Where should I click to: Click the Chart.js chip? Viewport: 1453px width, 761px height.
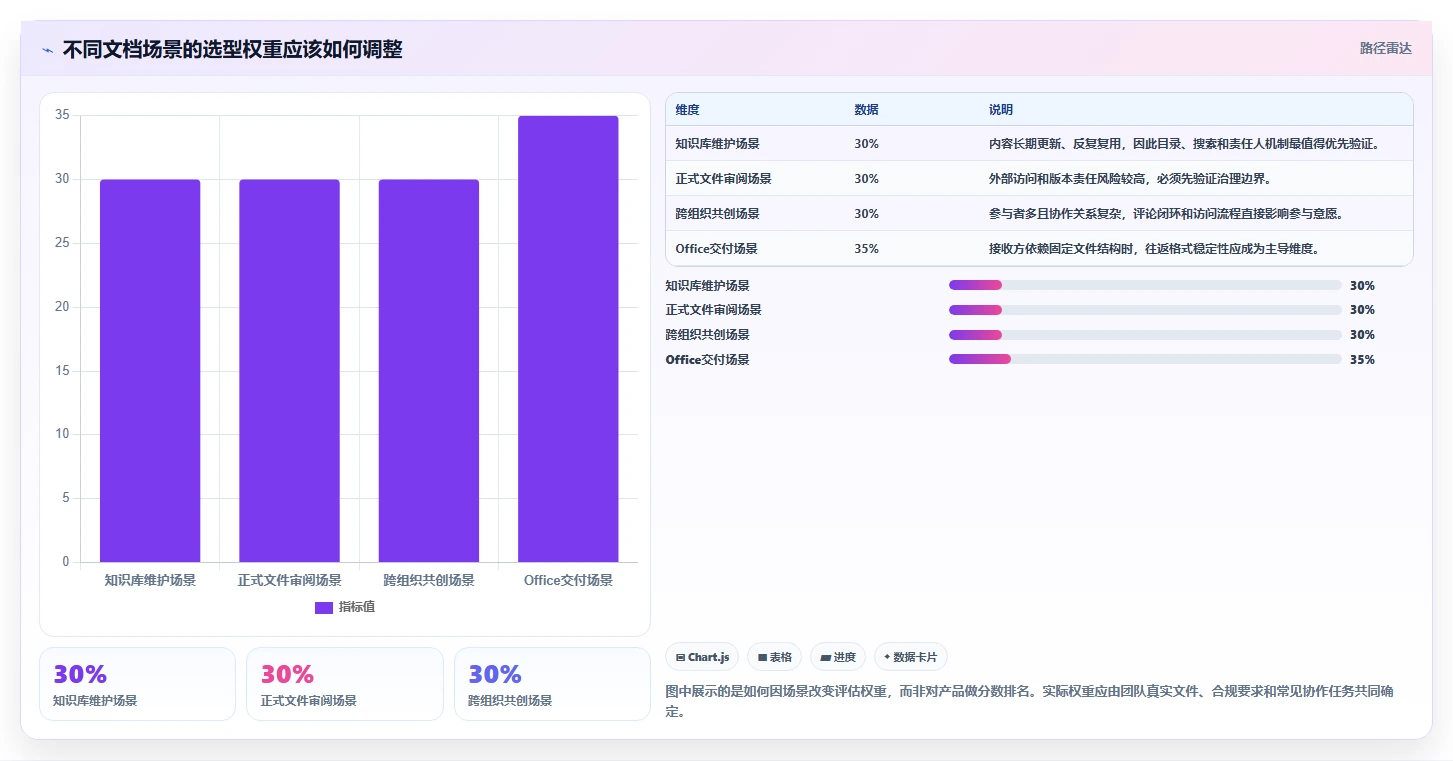702,657
